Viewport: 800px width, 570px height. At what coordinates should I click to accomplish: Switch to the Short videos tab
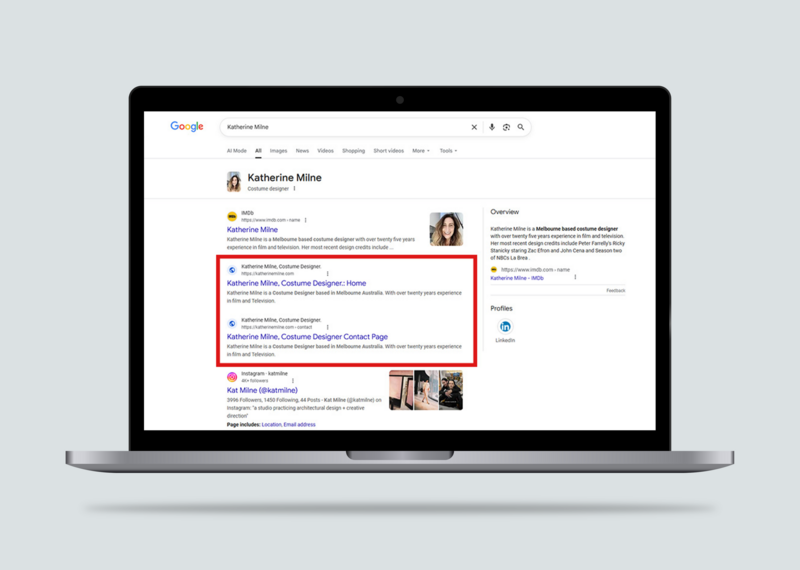click(388, 151)
